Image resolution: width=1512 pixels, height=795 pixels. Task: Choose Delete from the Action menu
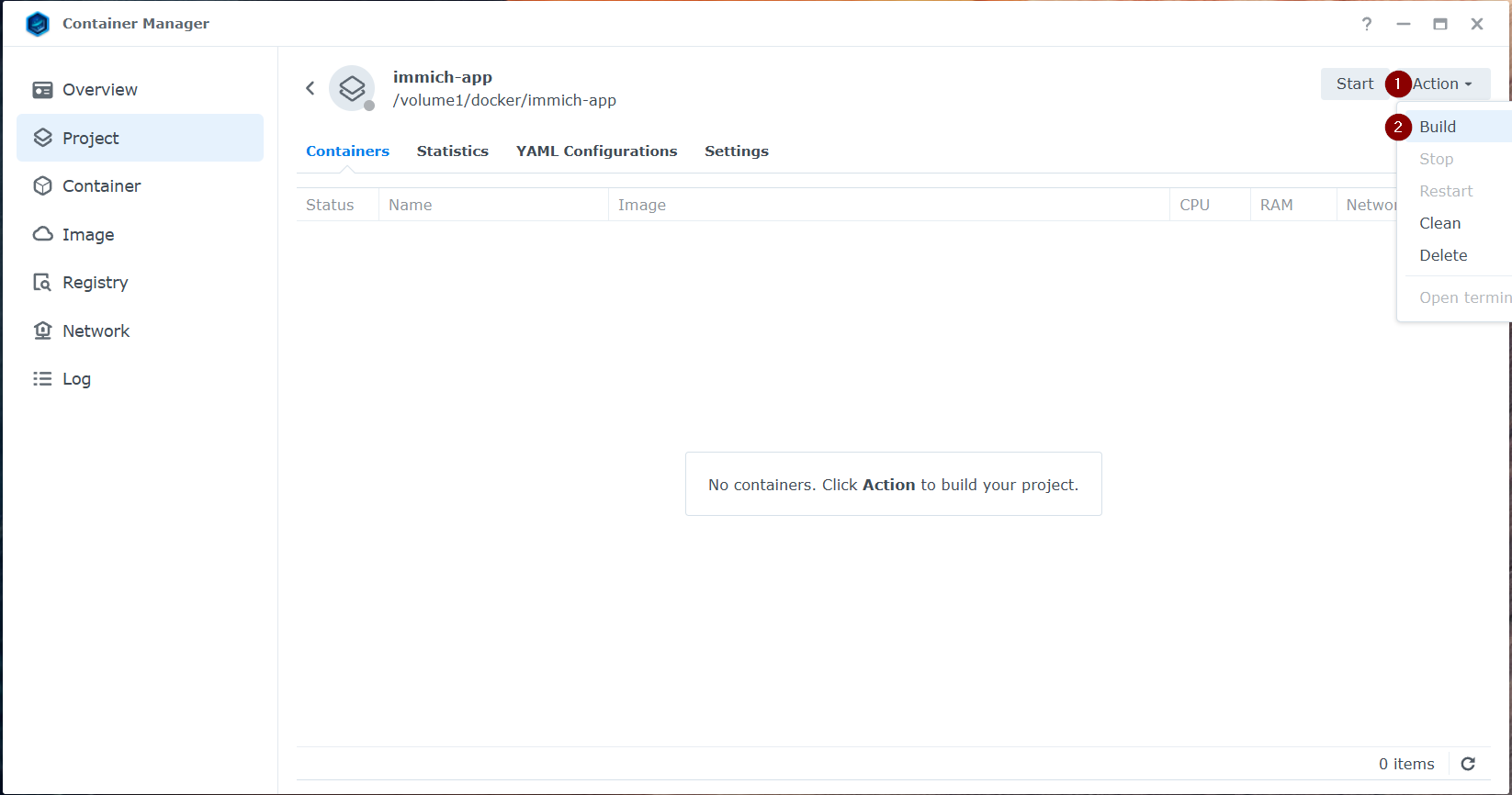tap(1454, 255)
